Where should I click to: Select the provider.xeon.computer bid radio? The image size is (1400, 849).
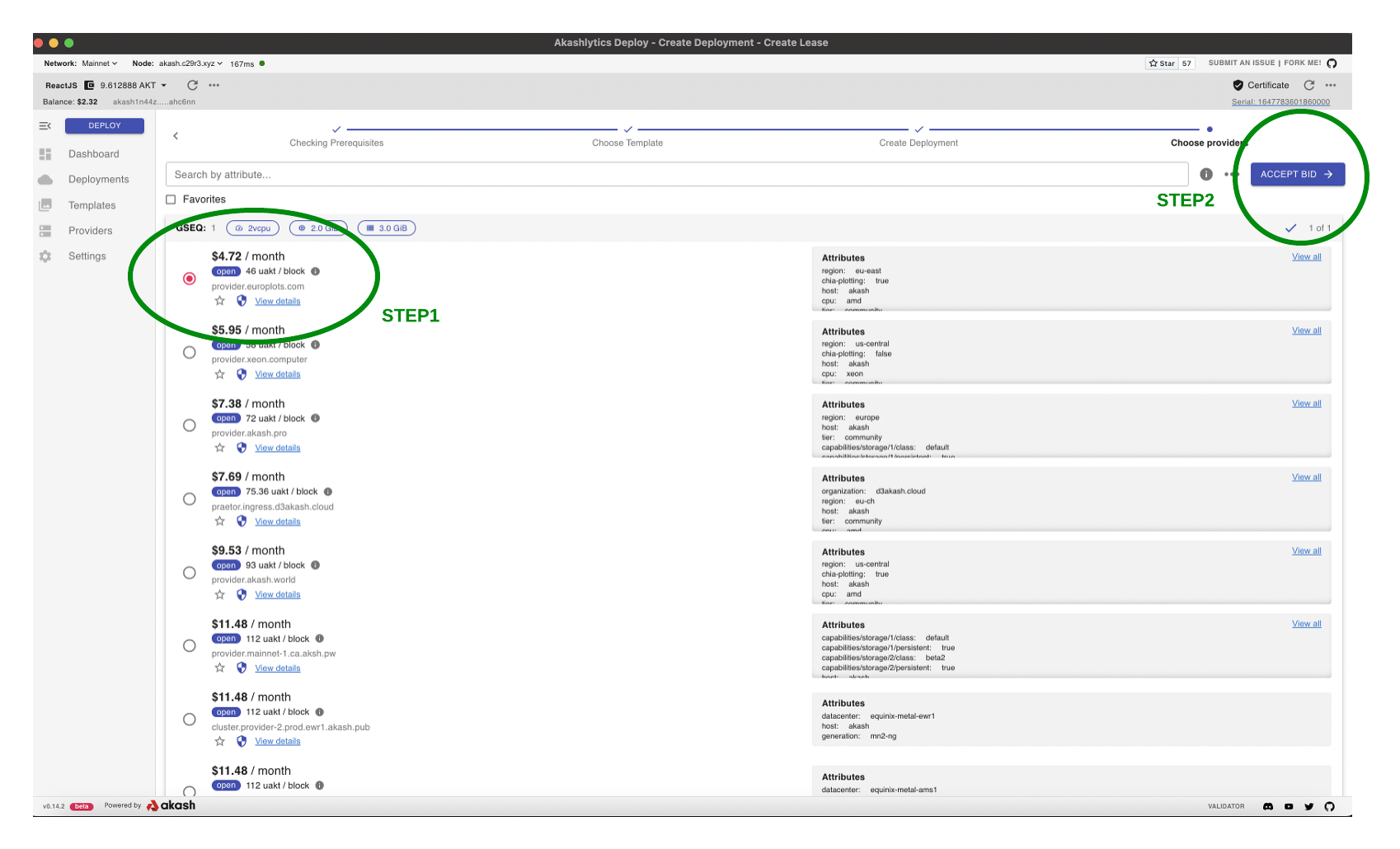click(x=190, y=352)
